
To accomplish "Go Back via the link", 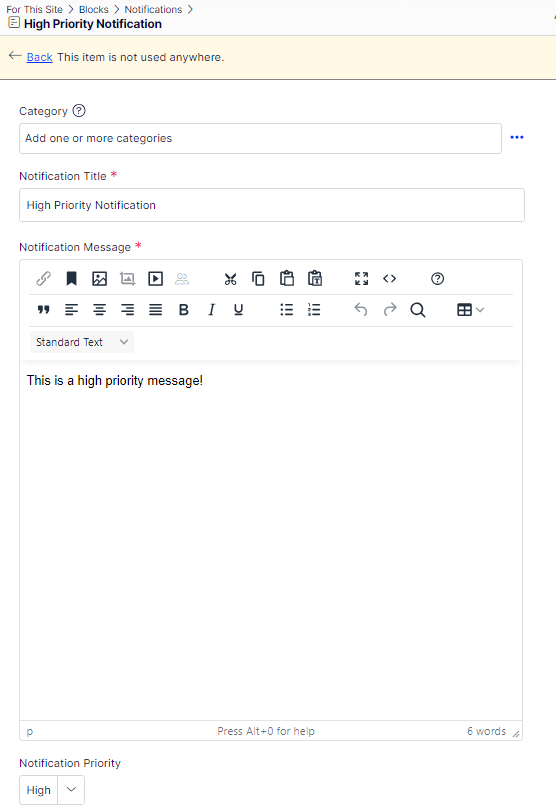I will click(40, 57).
